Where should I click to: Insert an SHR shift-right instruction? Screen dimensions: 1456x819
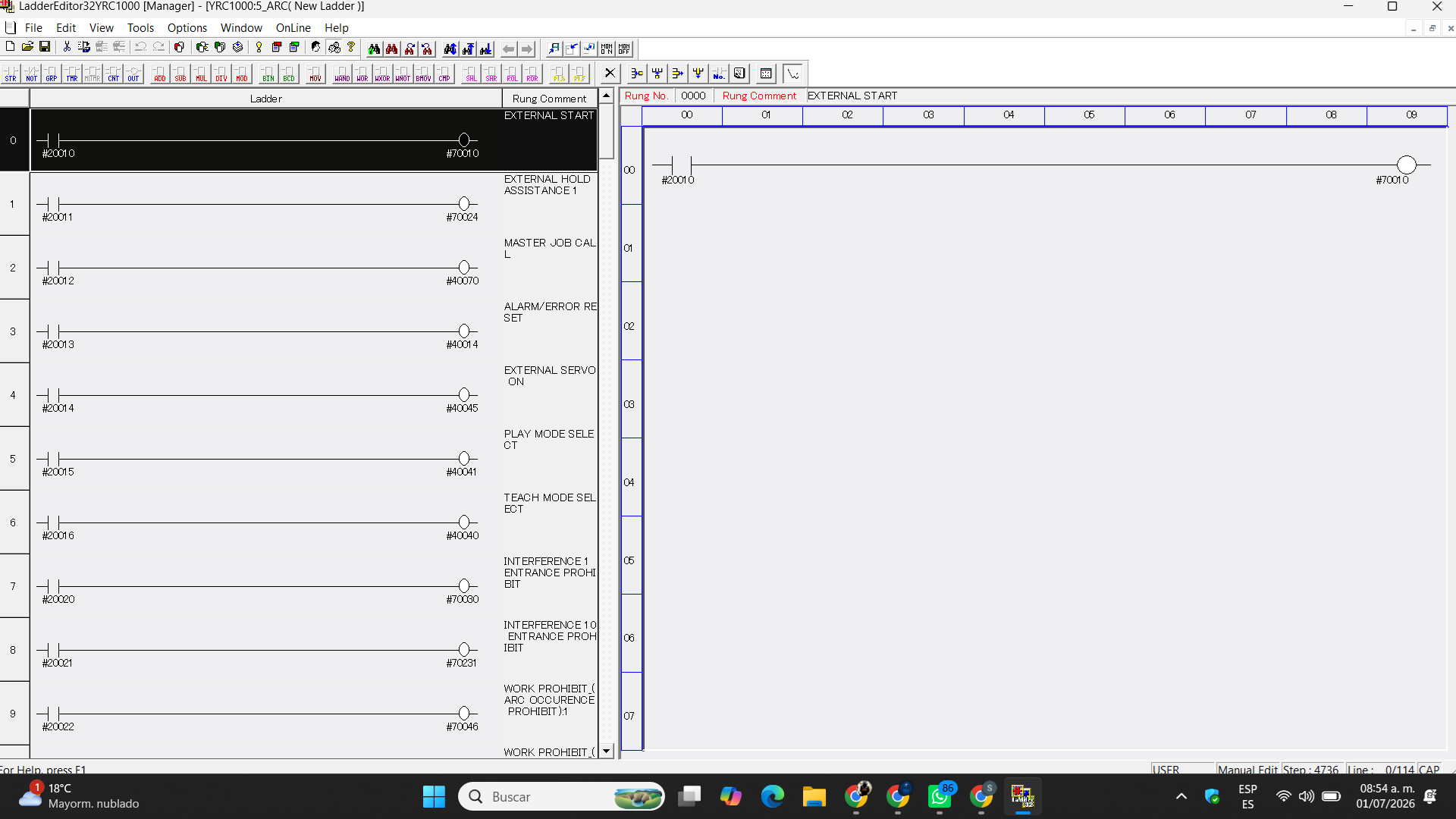coord(491,74)
